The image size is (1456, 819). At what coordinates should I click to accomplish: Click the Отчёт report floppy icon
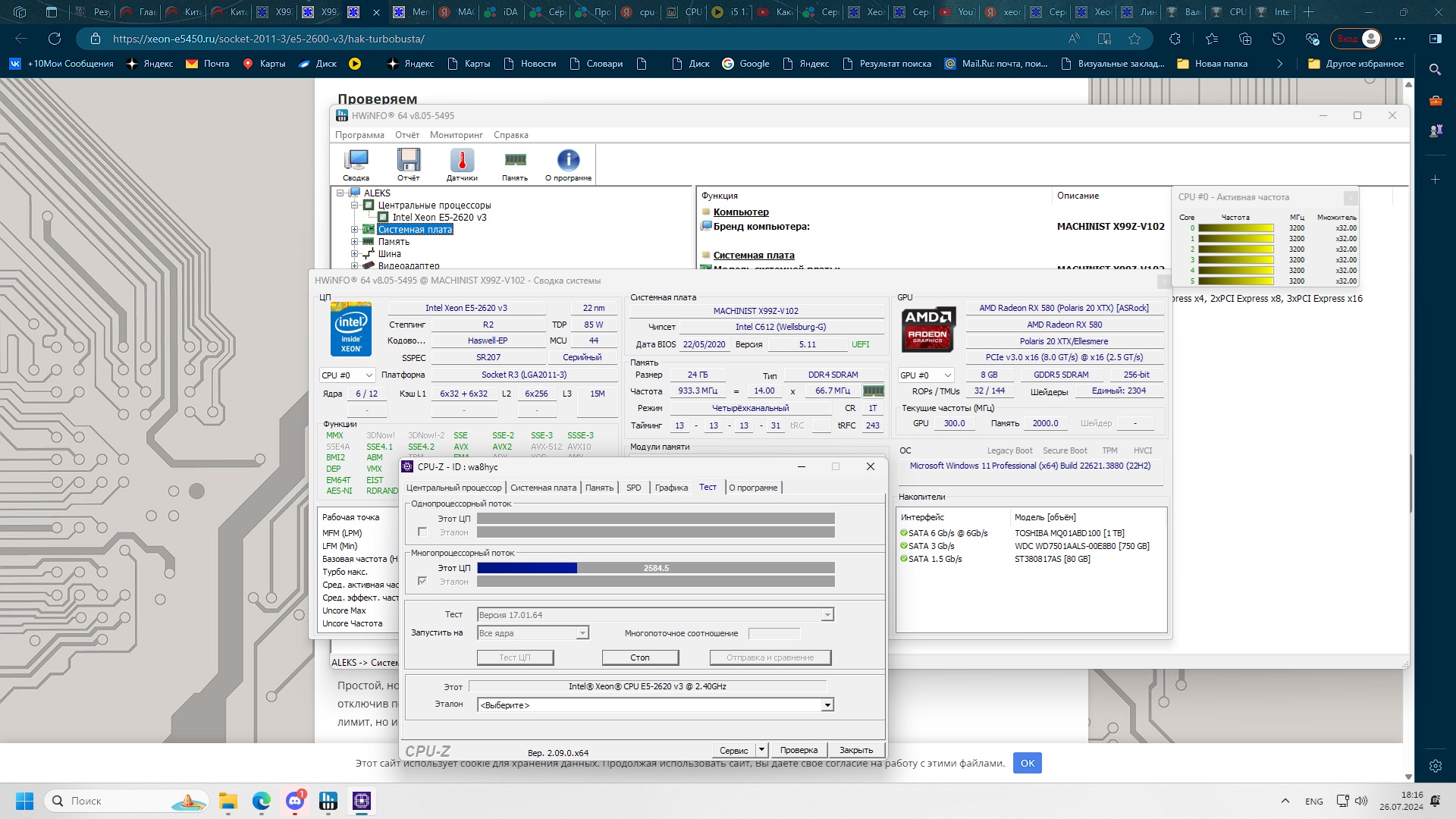coord(408,163)
